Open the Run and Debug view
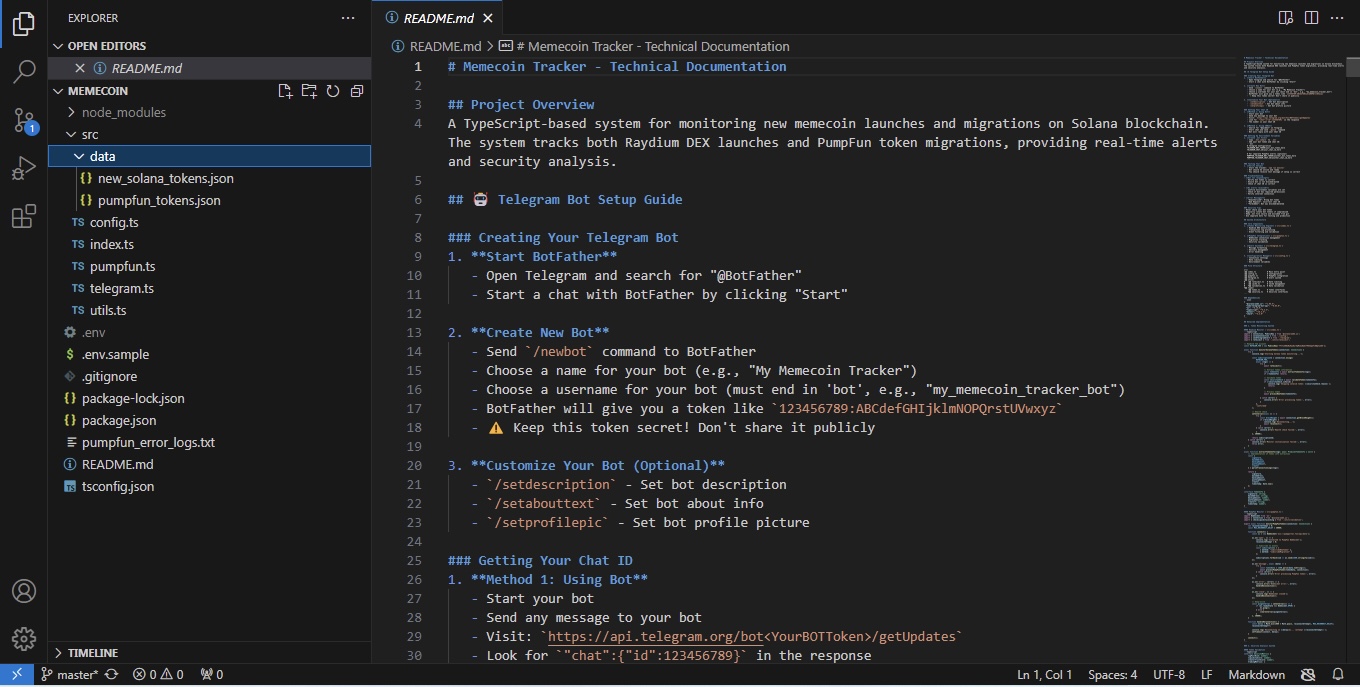The image size is (1360, 687). click(x=23, y=168)
